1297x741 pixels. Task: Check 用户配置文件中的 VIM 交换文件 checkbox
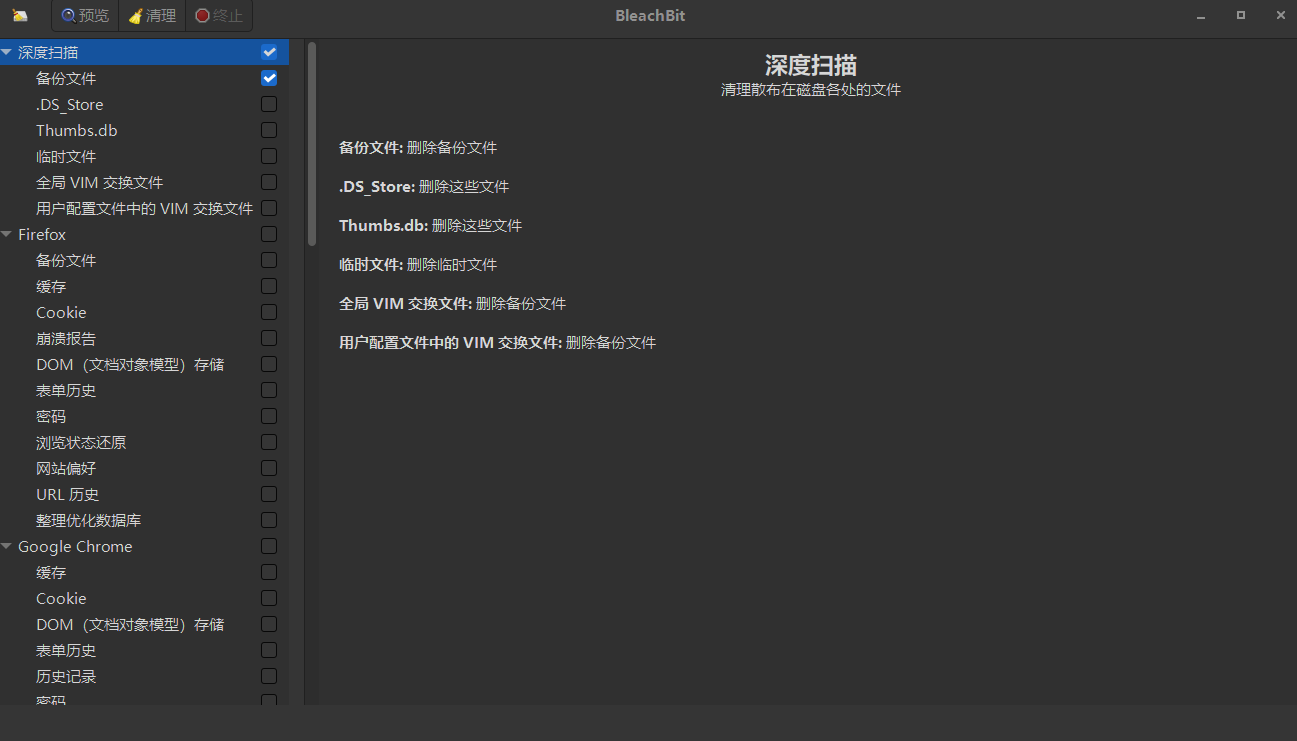click(269, 208)
